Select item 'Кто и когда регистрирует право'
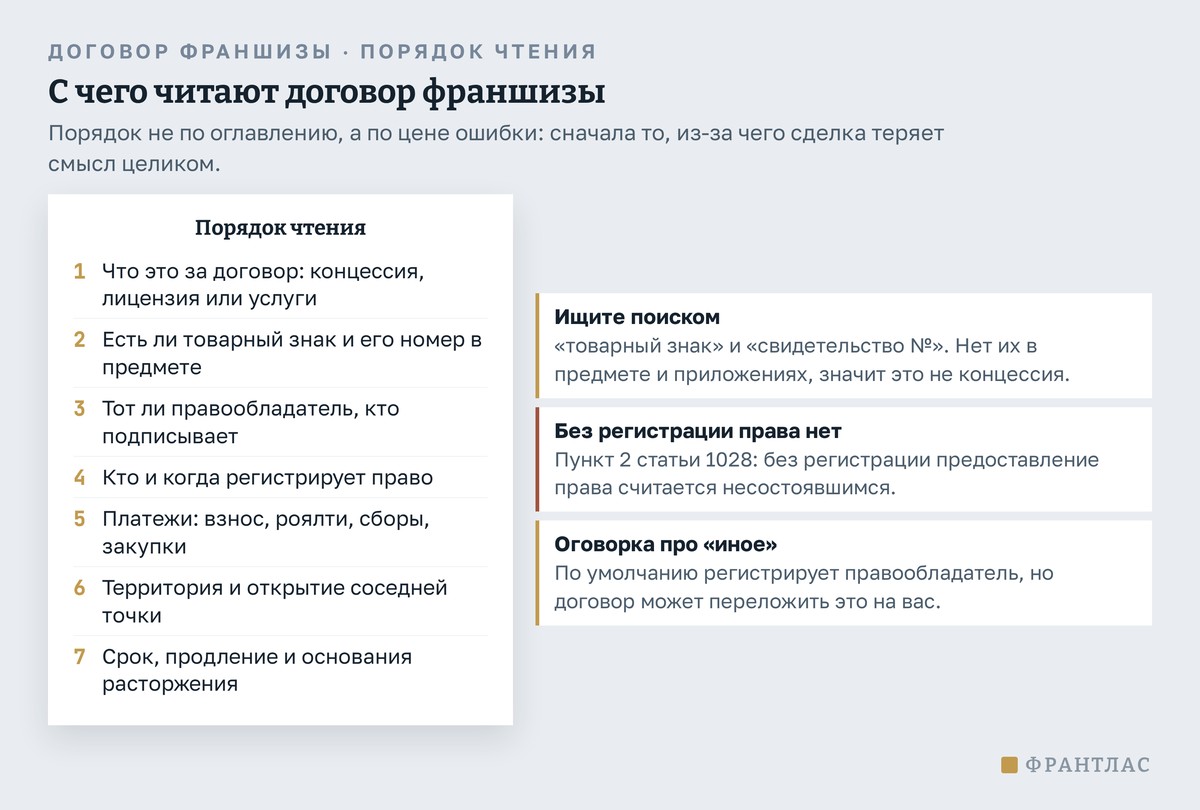 (280, 477)
